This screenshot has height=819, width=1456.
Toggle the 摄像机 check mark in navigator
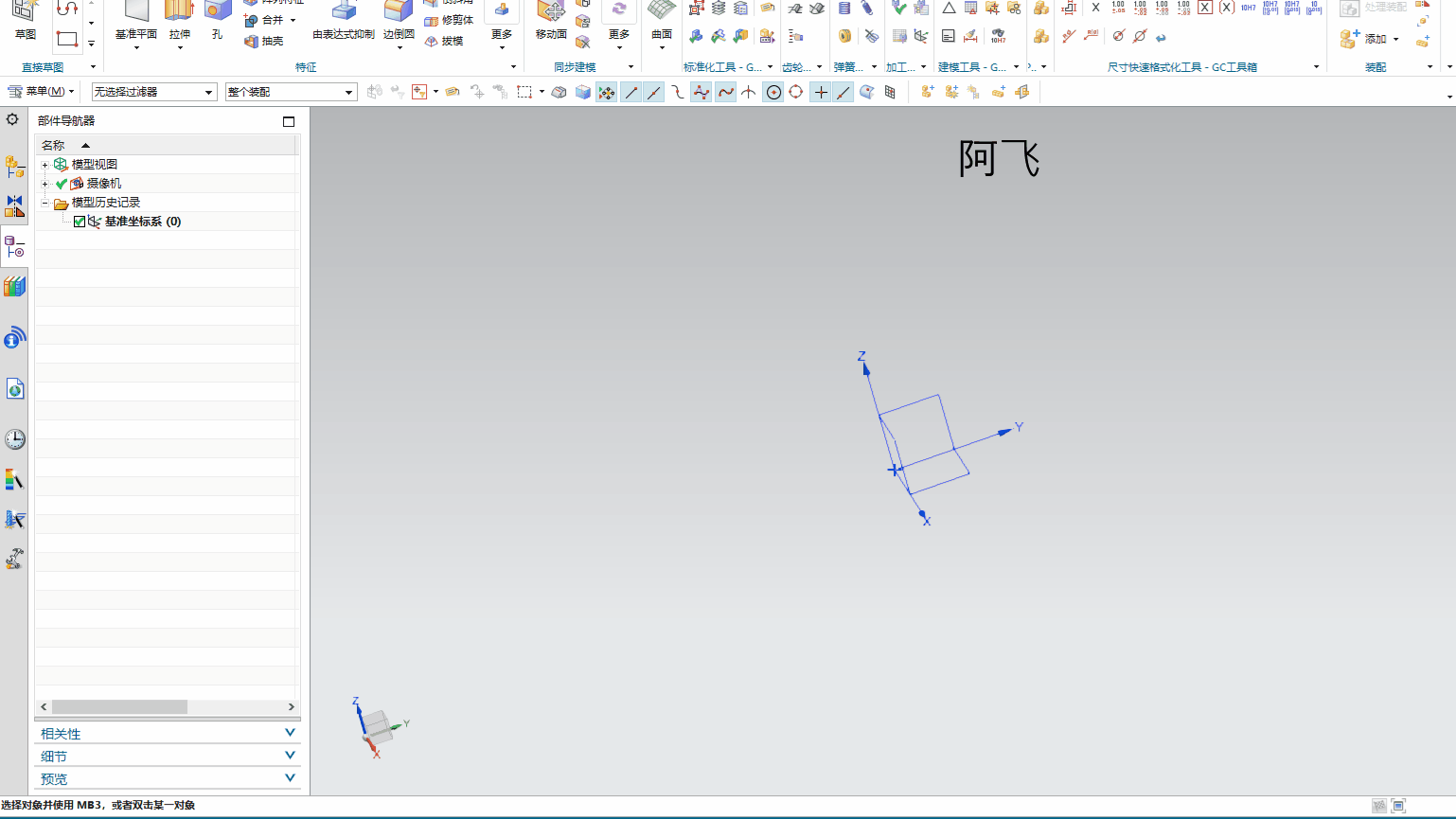(63, 183)
